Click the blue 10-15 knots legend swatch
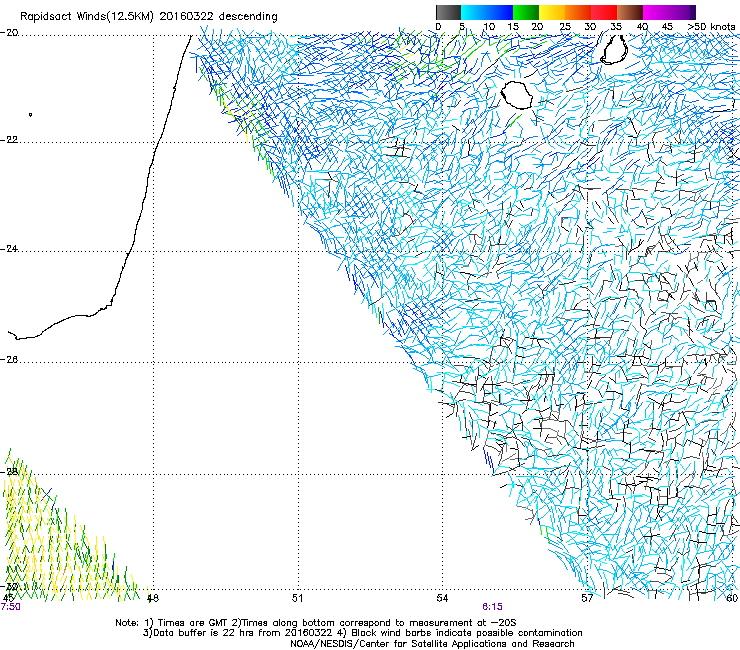The width and height of the screenshot is (740, 650). point(500,12)
